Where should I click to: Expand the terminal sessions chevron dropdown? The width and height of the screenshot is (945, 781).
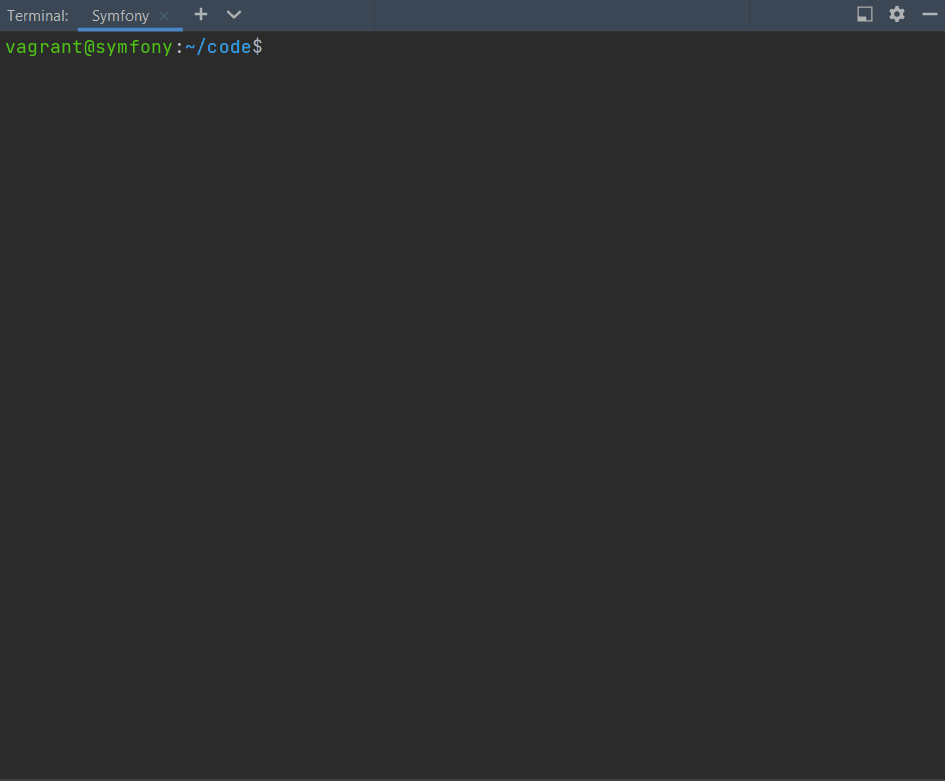233,15
